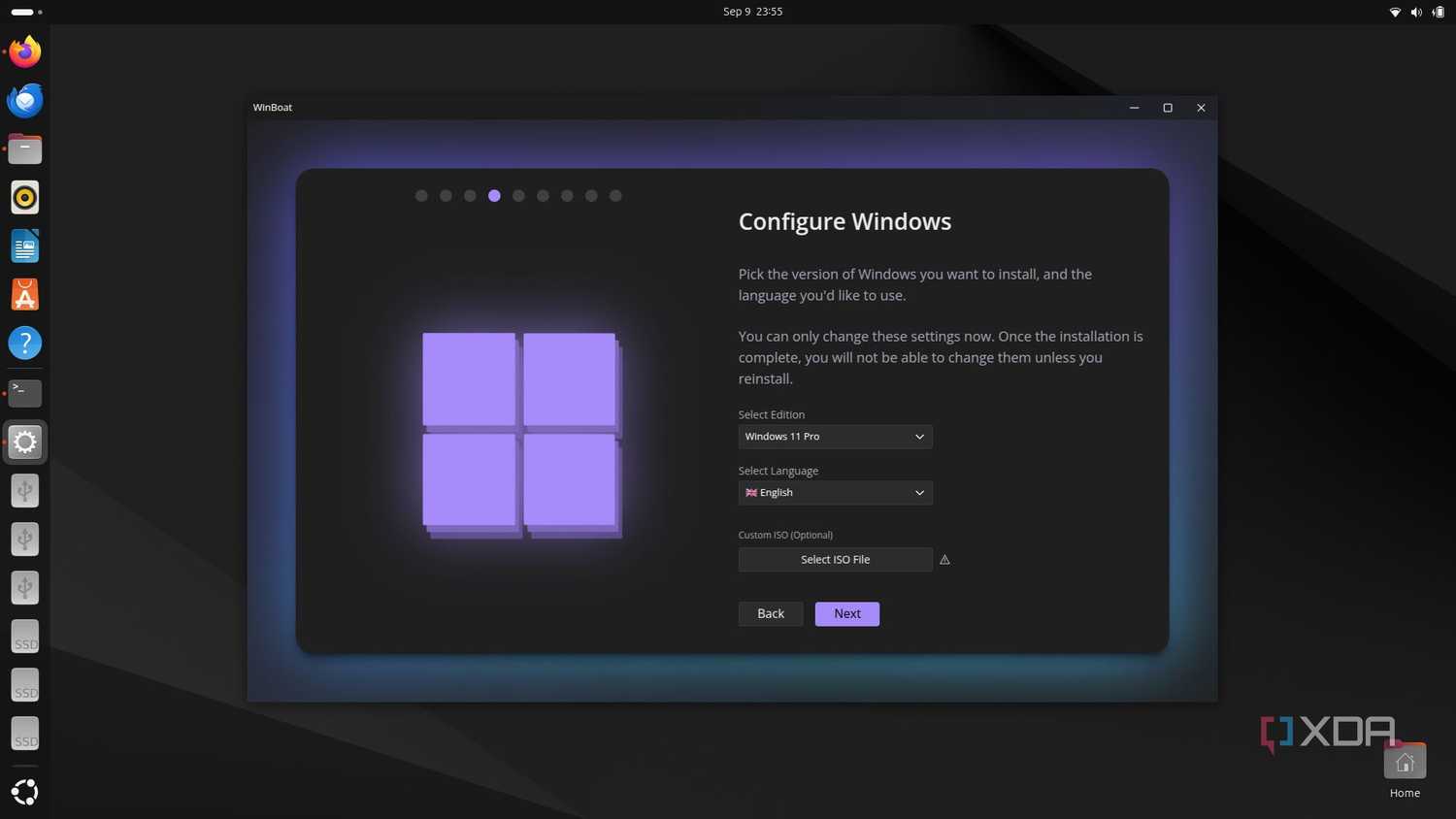Minimize the WinBoat window
The width and height of the screenshot is (1456, 819).
(1134, 108)
